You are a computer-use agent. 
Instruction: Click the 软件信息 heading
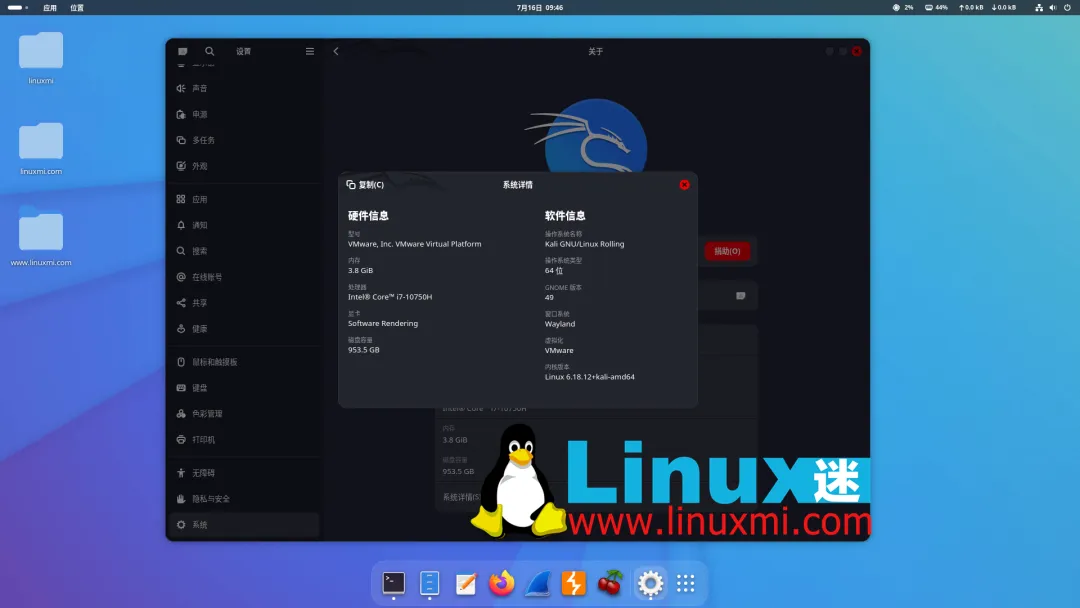click(565, 216)
